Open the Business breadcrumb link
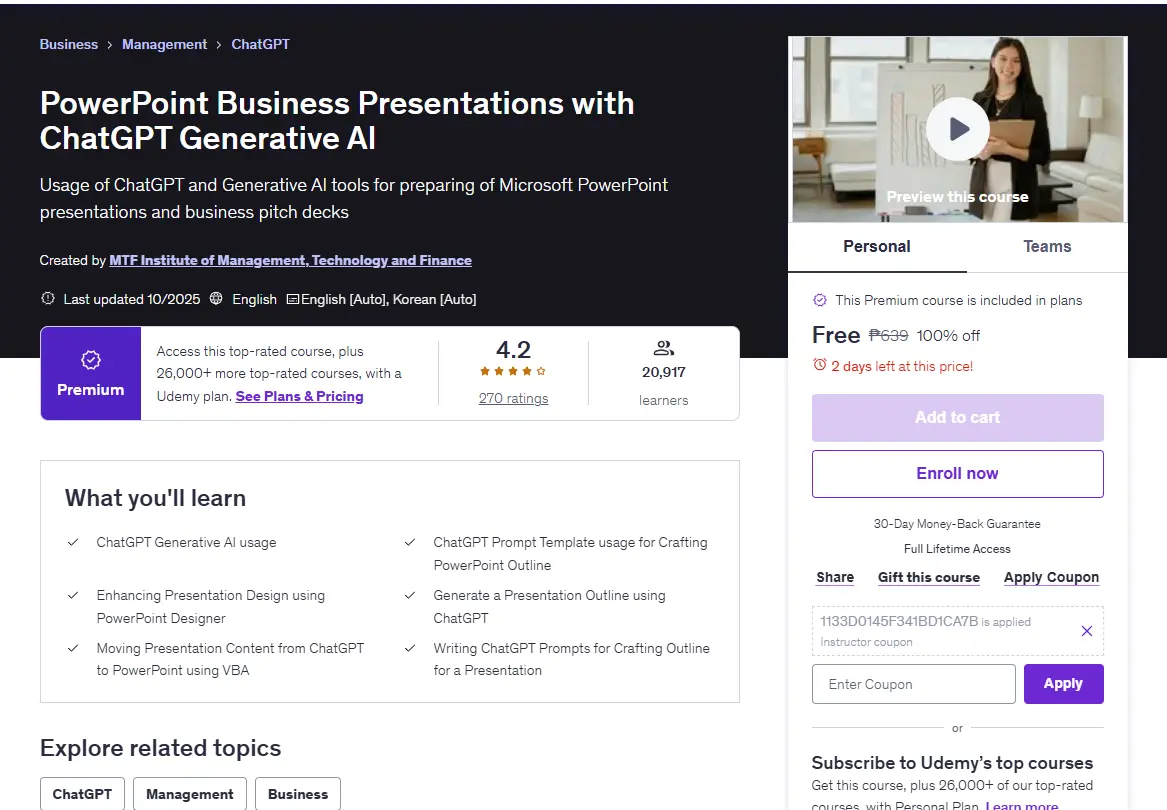Screen dimensions: 1167x810 [68, 44]
